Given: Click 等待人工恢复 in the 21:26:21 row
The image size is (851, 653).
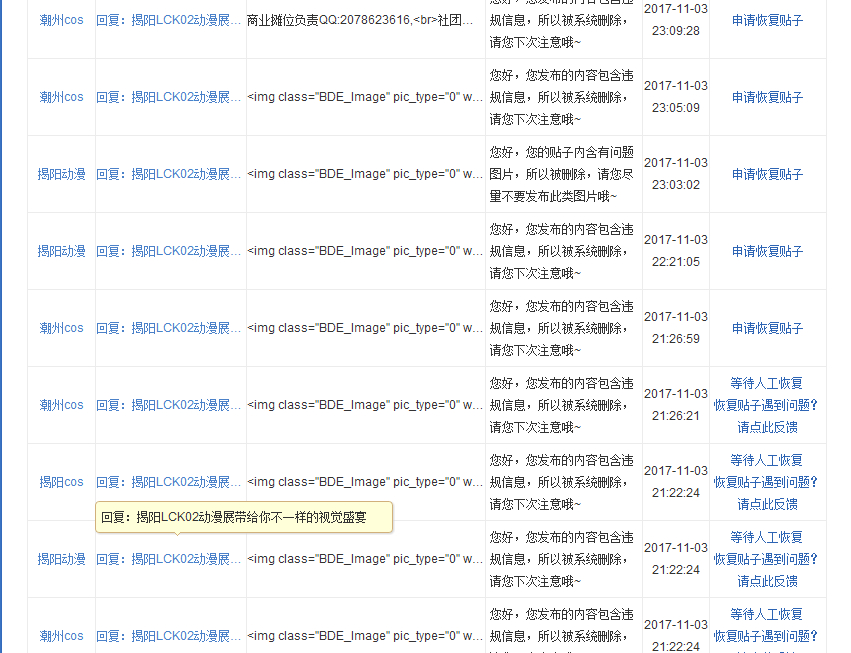Looking at the screenshot, I should (x=767, y=383).
